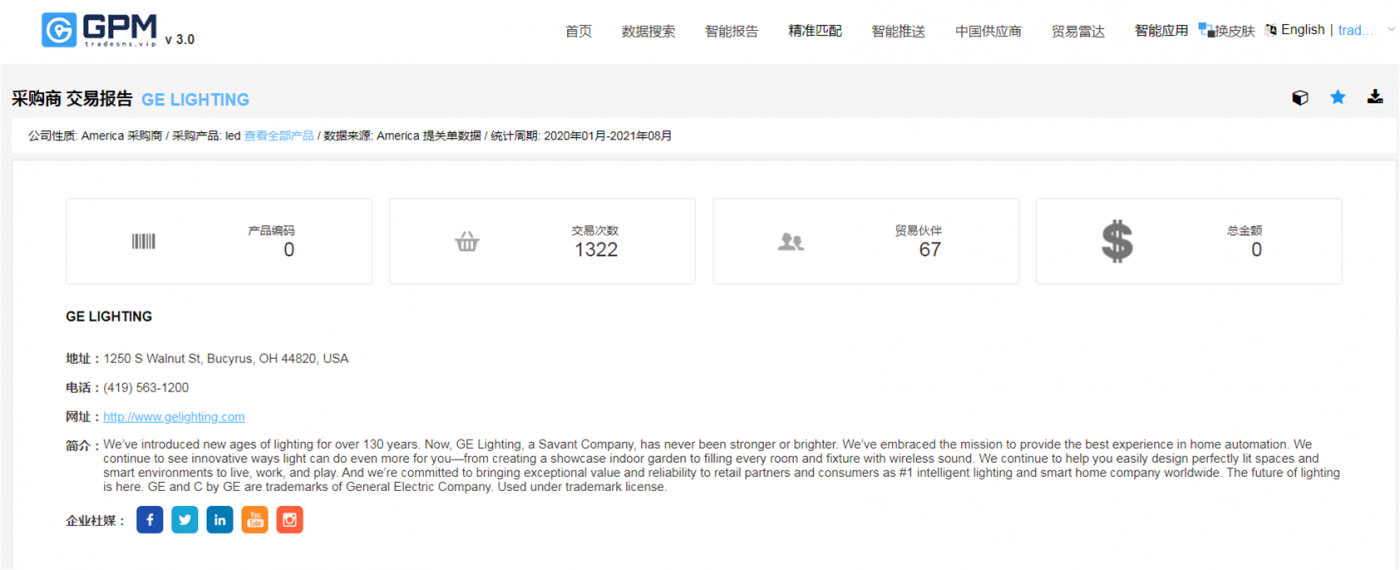Click the 交易次数 1322 card
Screen dimensions: 1400x570
[x=542, y=241]
